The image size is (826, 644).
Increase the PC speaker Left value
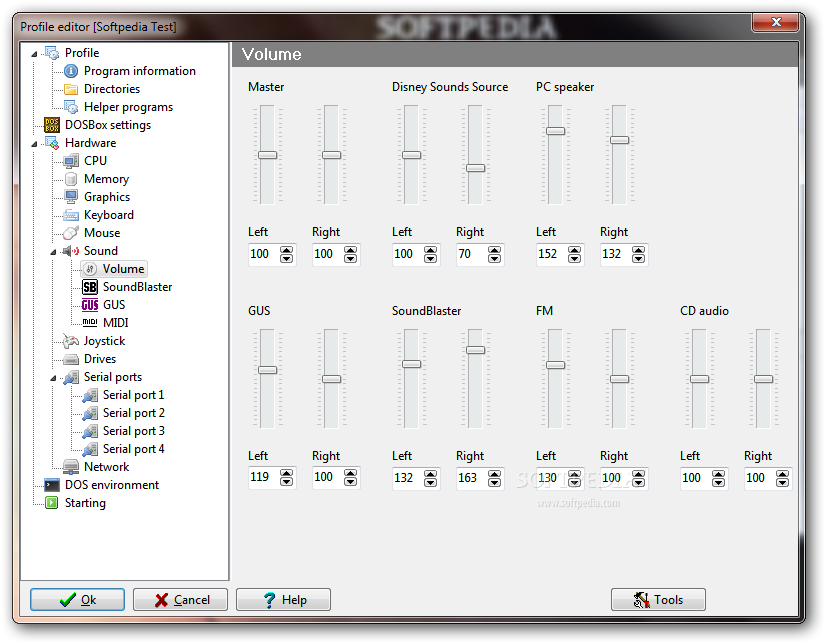pos(574,251)
